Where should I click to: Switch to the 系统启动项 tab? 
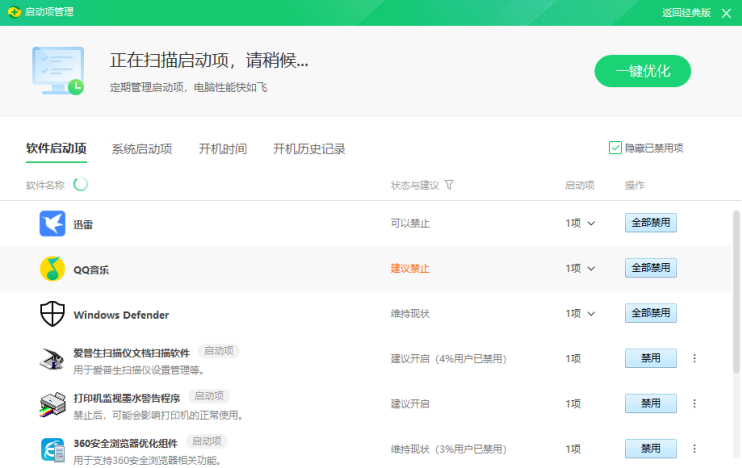pyautogui.click(x=142, y=149)
